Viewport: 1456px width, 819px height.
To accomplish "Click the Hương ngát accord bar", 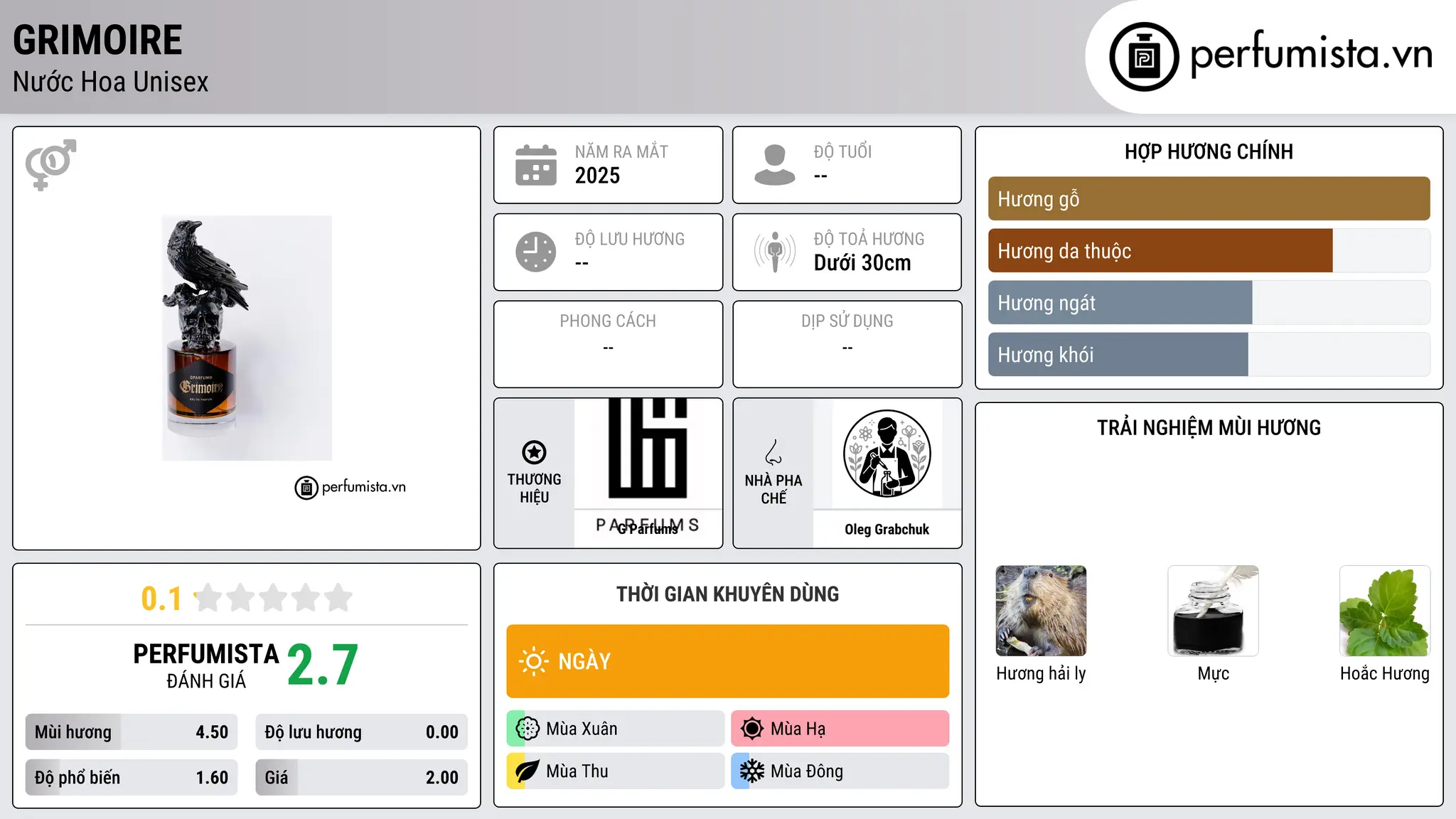I will coord(1209,303).
